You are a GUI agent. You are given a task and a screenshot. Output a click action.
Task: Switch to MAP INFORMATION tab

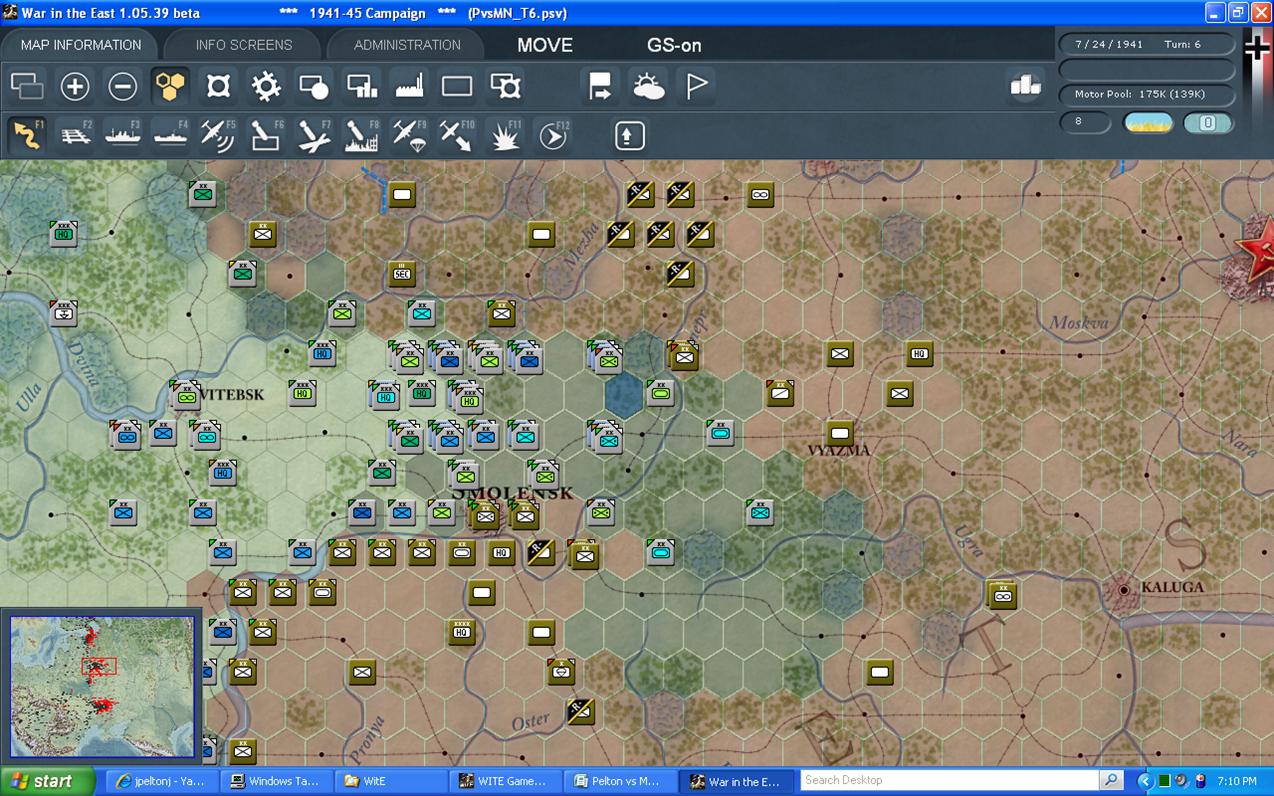pos(81,45)
